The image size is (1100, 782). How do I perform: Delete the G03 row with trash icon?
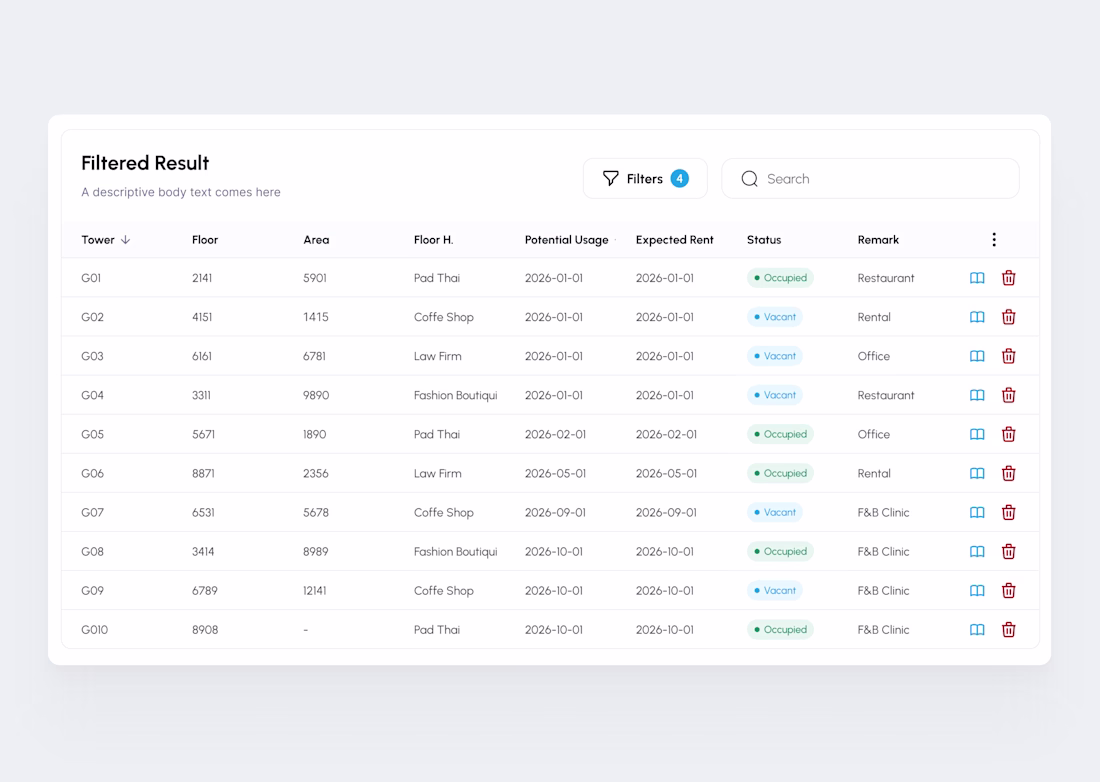click(x=1009, y=356)
